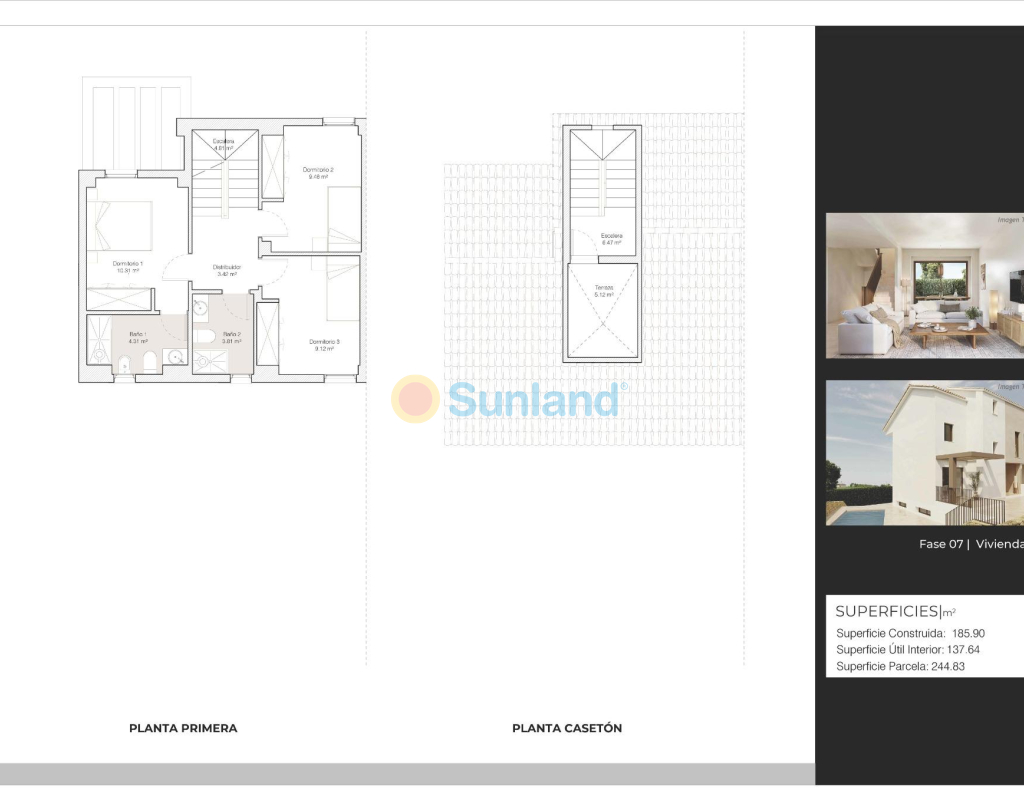Open the living room interior image
The height and width of the screenshot is (800, 1024).
[925, 285]
